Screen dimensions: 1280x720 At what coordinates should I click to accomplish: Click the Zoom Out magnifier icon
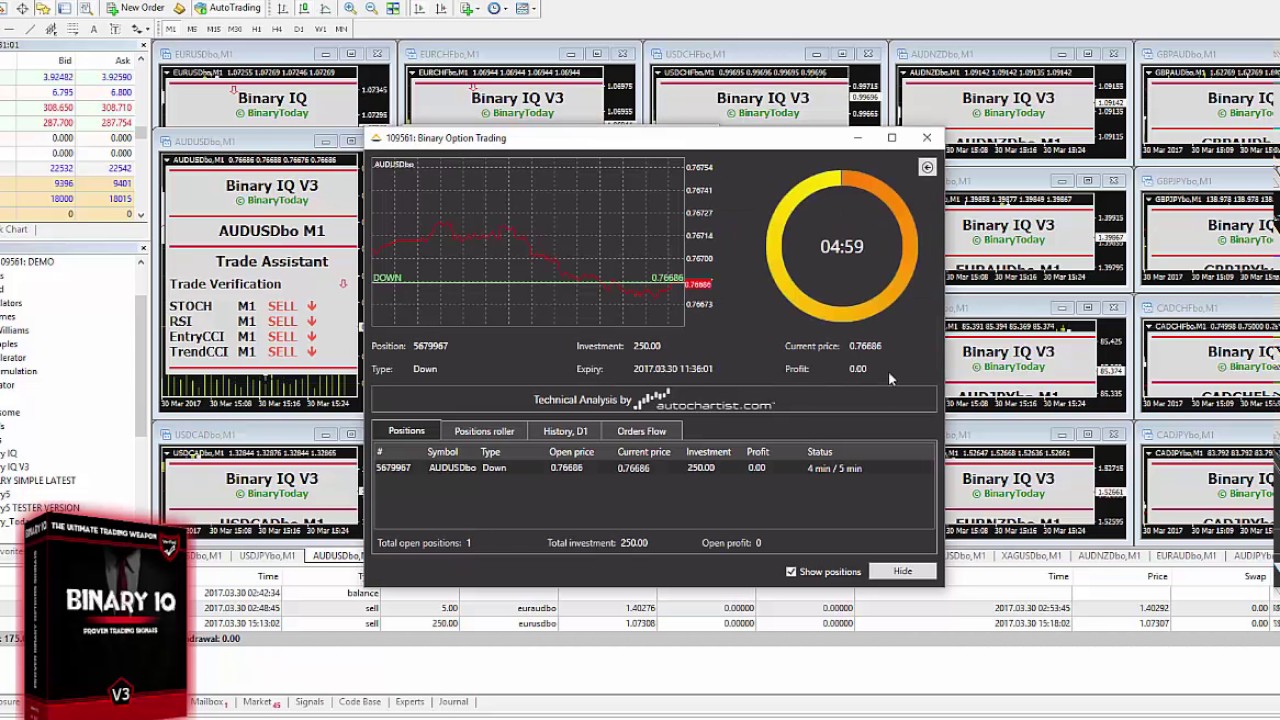point(371,8)
